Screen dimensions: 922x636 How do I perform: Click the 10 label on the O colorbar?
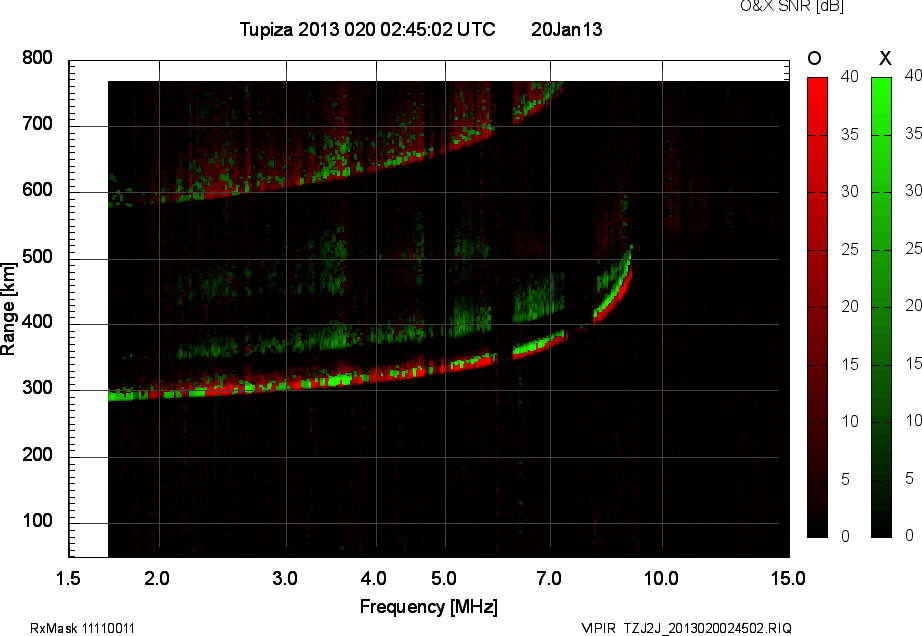[x=849, y=421]
